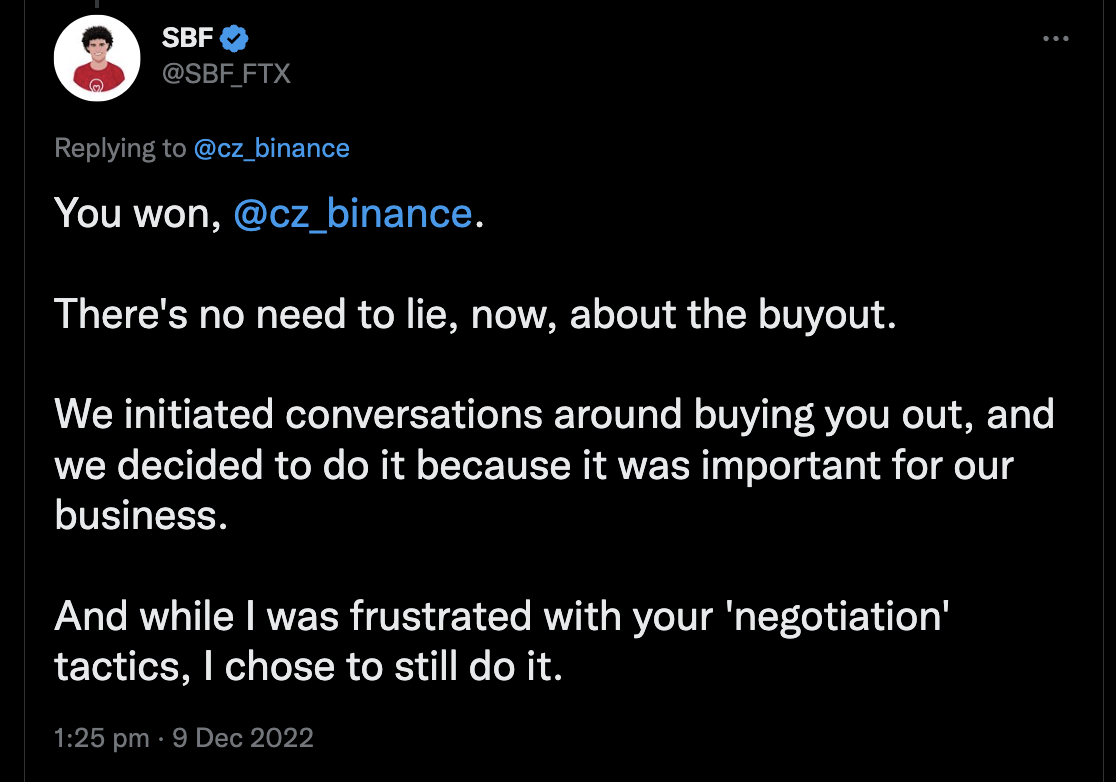The image size is (1116, 782).
Task: Click the "We initiated conversations" line
Action: click(x=554, y=415)
